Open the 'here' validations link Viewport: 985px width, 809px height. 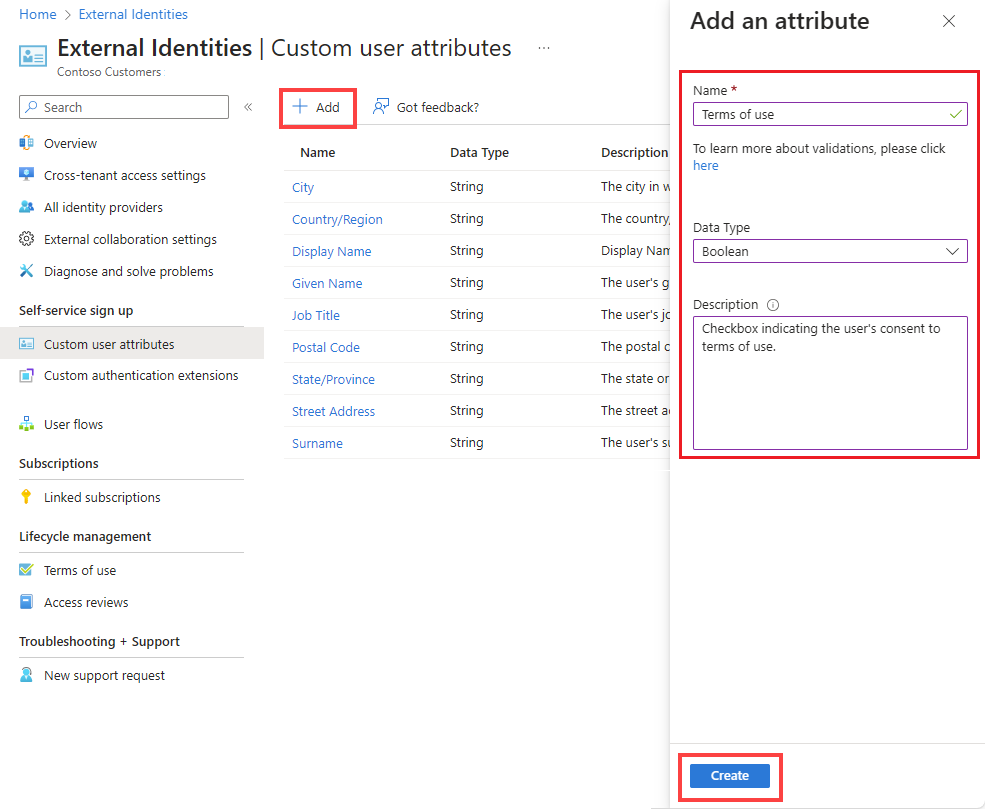[706, 166]
